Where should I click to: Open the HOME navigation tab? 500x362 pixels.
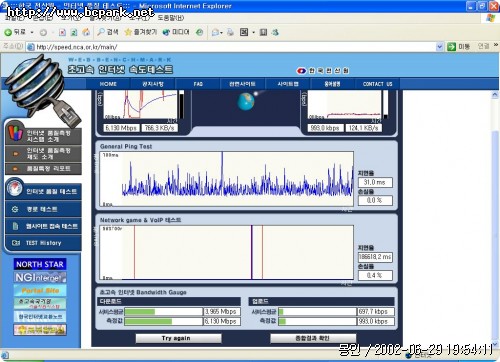point(108,84)
